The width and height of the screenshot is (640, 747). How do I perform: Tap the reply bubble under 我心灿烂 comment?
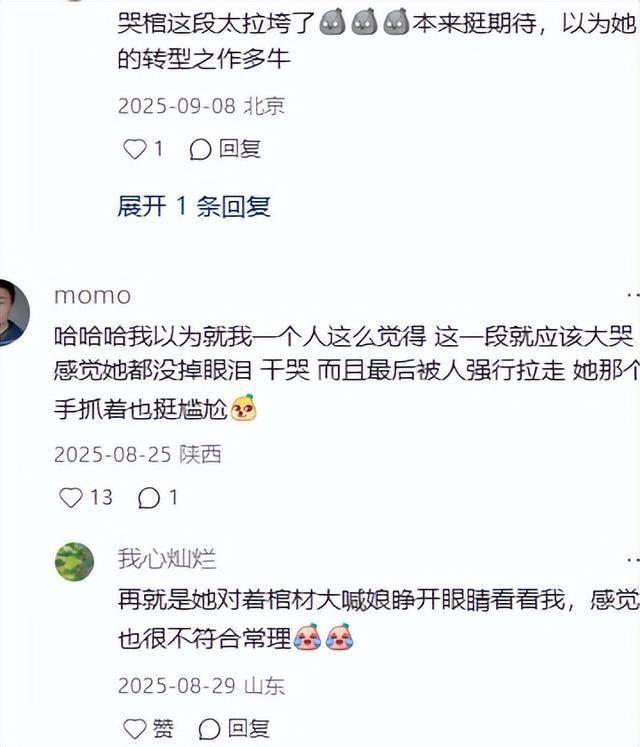pos(209,729)
